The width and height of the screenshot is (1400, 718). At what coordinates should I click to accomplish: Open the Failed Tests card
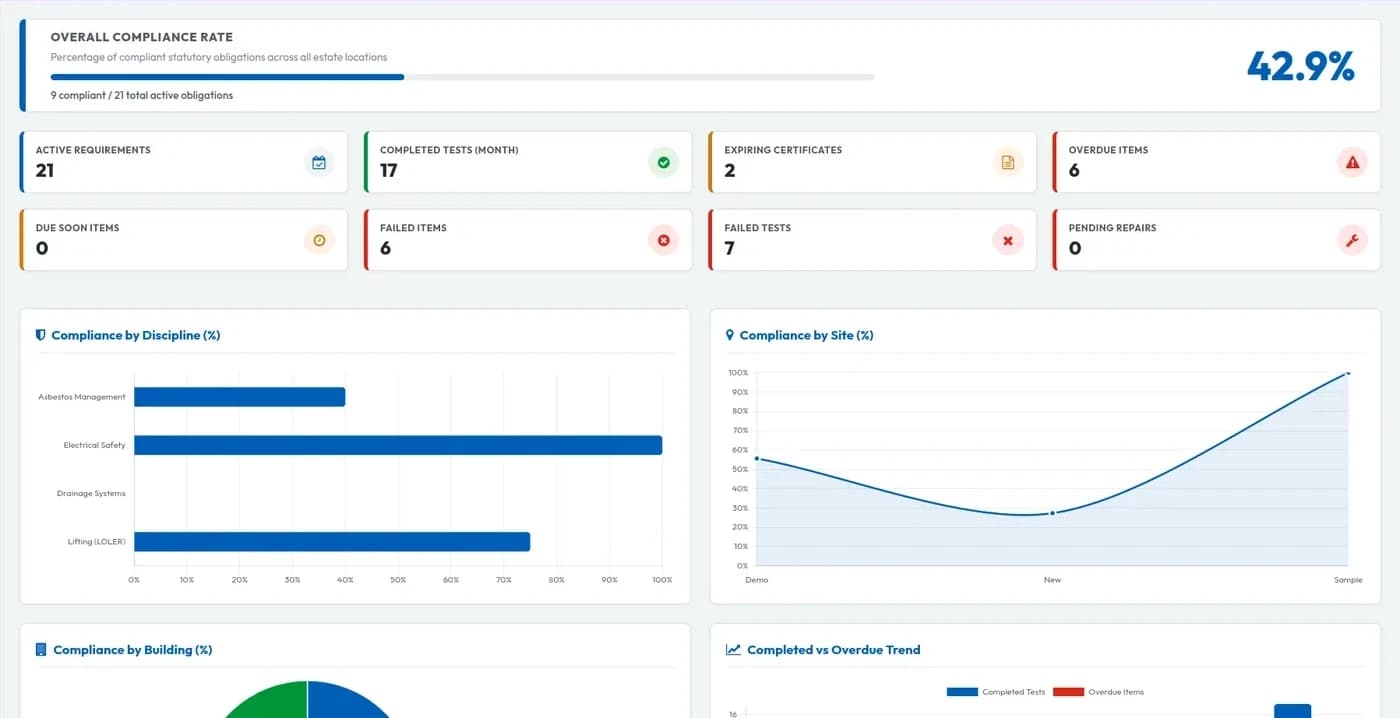pos(872,240)
